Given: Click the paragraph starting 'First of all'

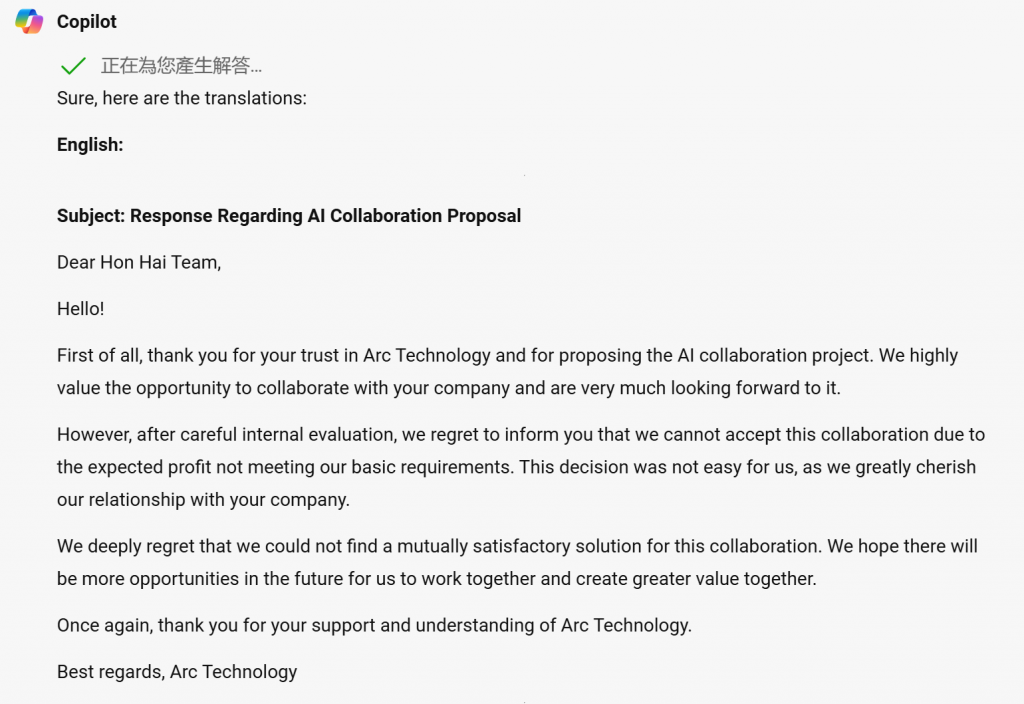Looking at the screenshot, I should pos(507,372).
